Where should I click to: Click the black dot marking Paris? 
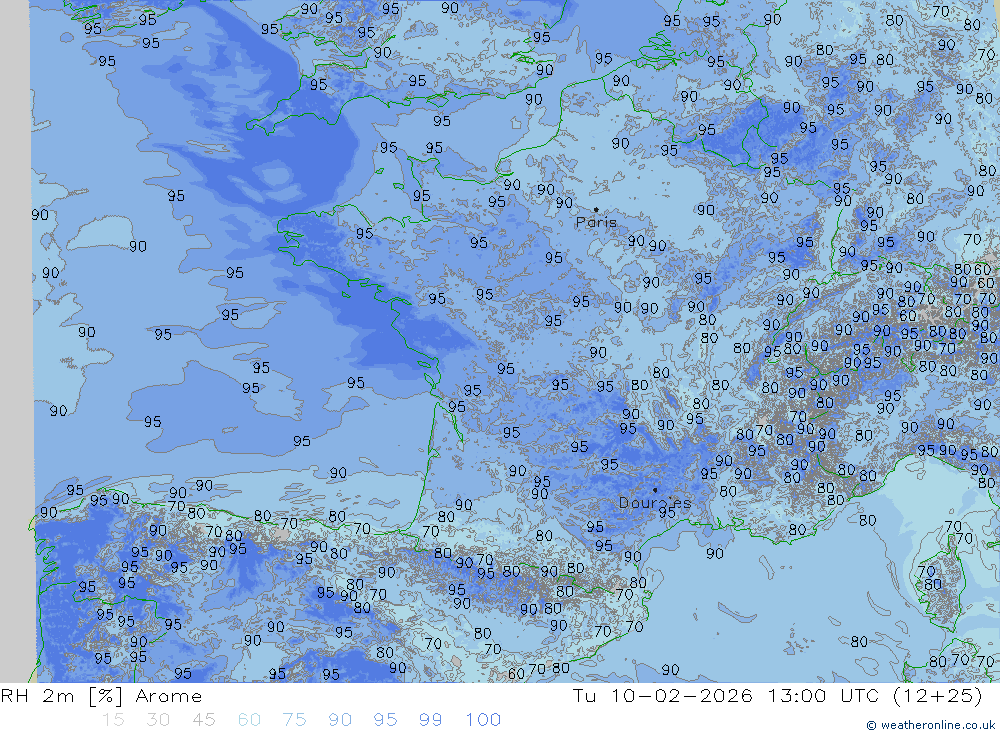click(596, 209)
